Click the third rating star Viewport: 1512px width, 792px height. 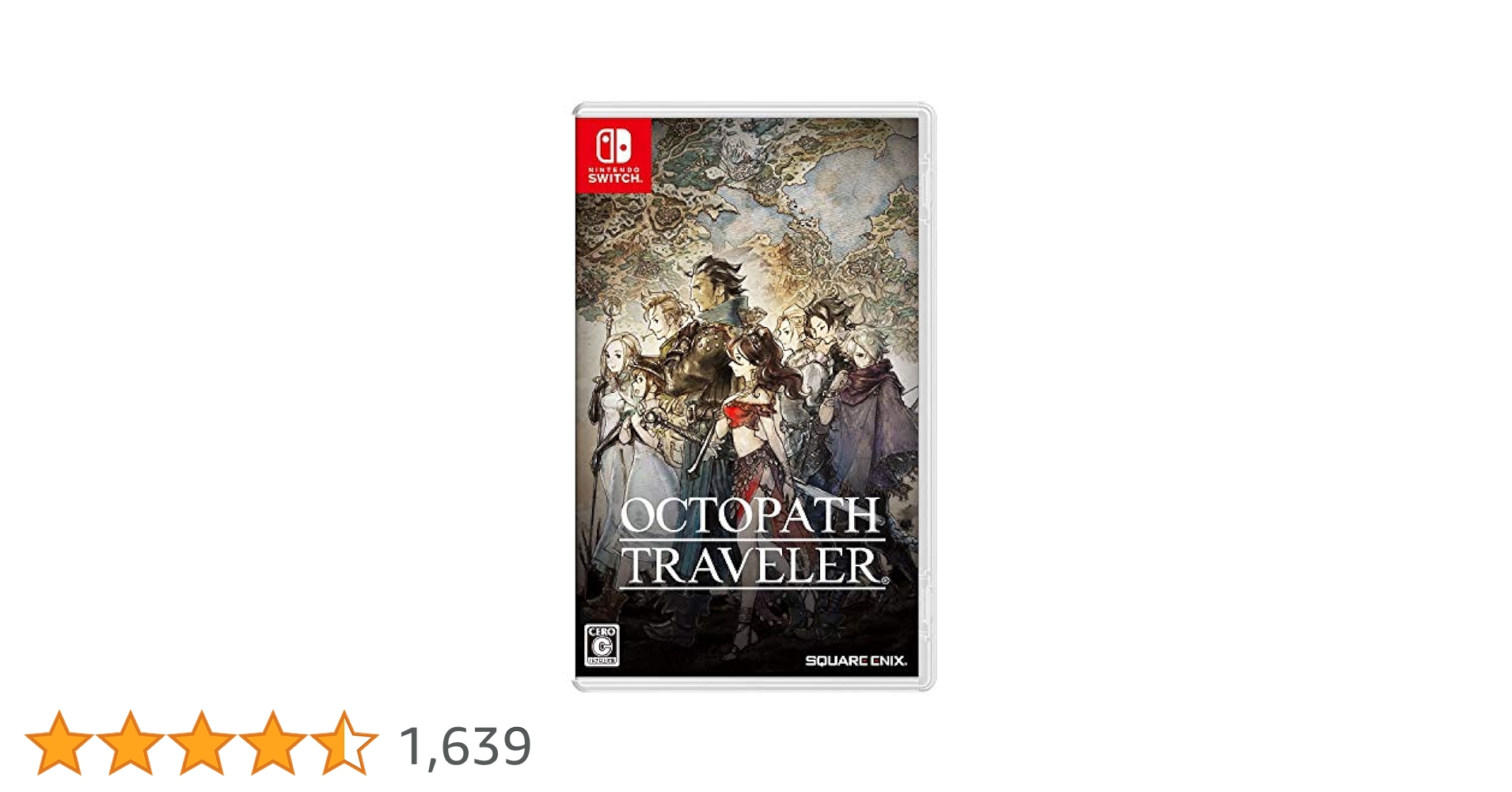point(202,743)
